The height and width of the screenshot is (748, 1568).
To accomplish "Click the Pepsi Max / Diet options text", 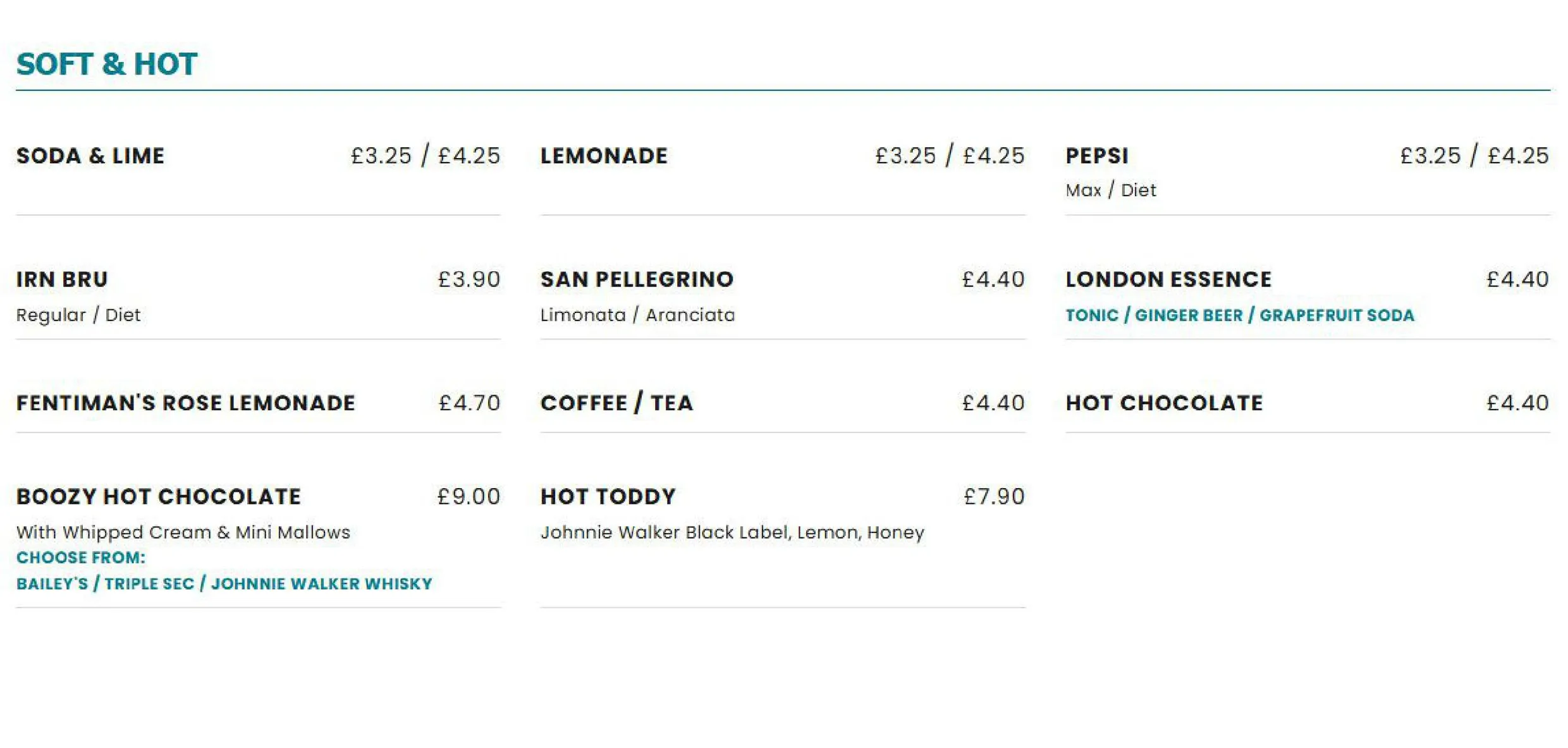I will coord(1111,190).
